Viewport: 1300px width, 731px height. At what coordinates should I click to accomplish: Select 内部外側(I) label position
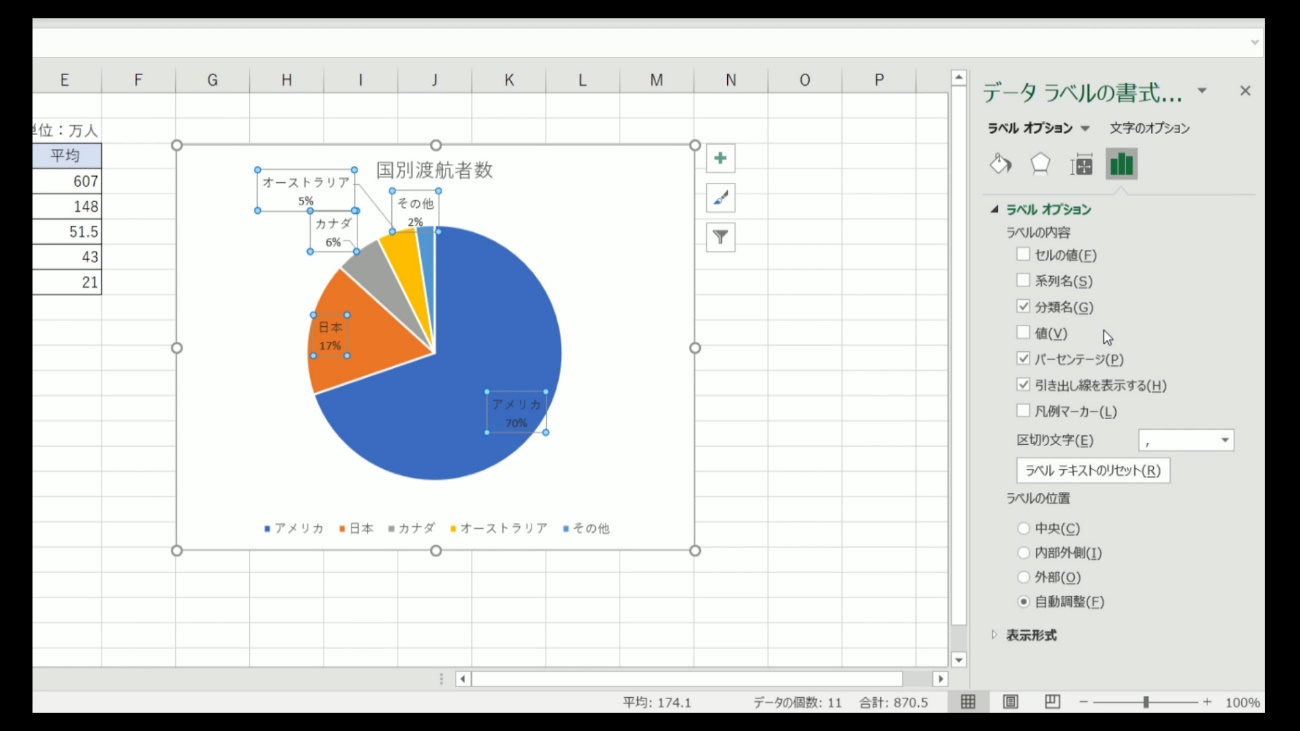1023,553
